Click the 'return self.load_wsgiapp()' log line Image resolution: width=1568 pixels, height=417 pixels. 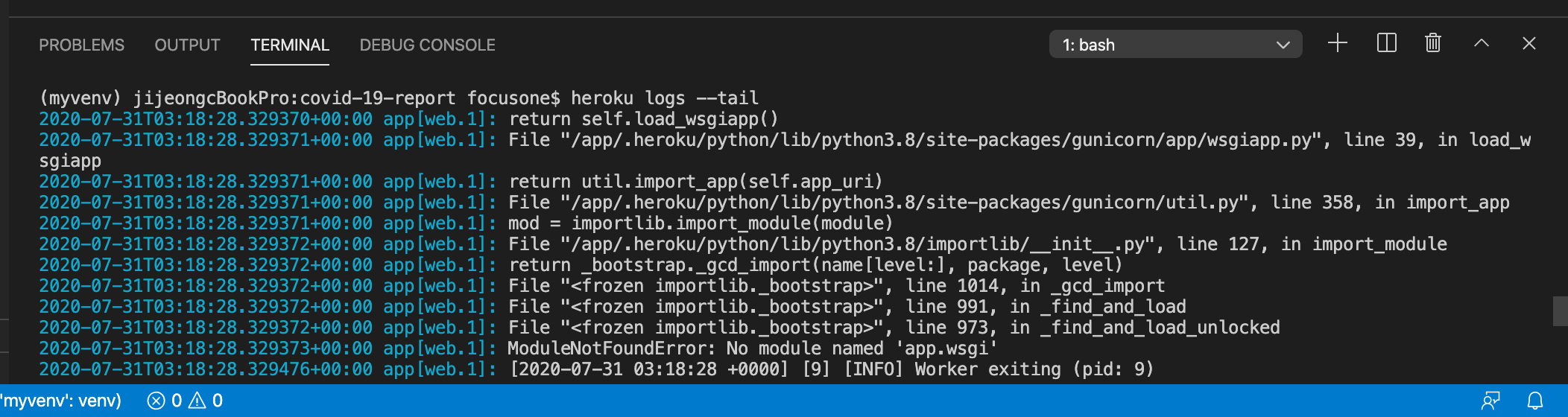coord(644,119)
